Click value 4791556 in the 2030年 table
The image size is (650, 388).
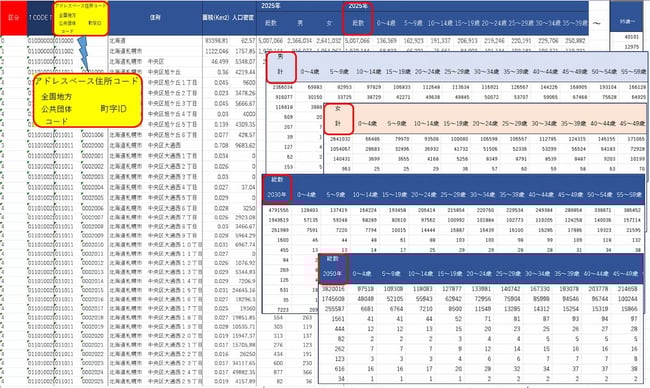pos(278,210)
